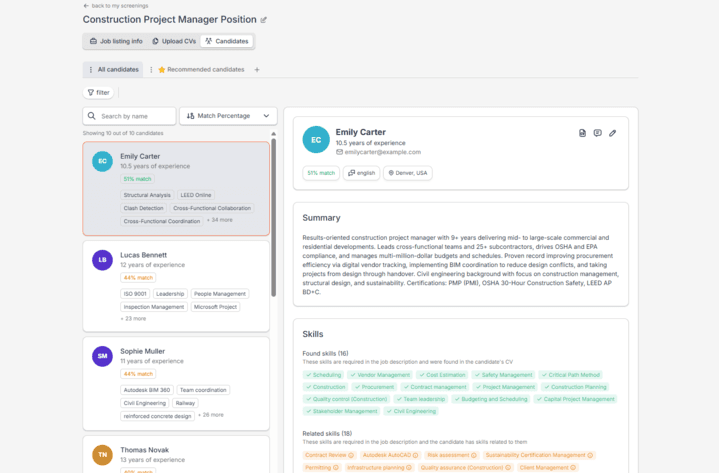
Task: Open Thomas Novak candidate avatar
Action: [x=102, y=455]
